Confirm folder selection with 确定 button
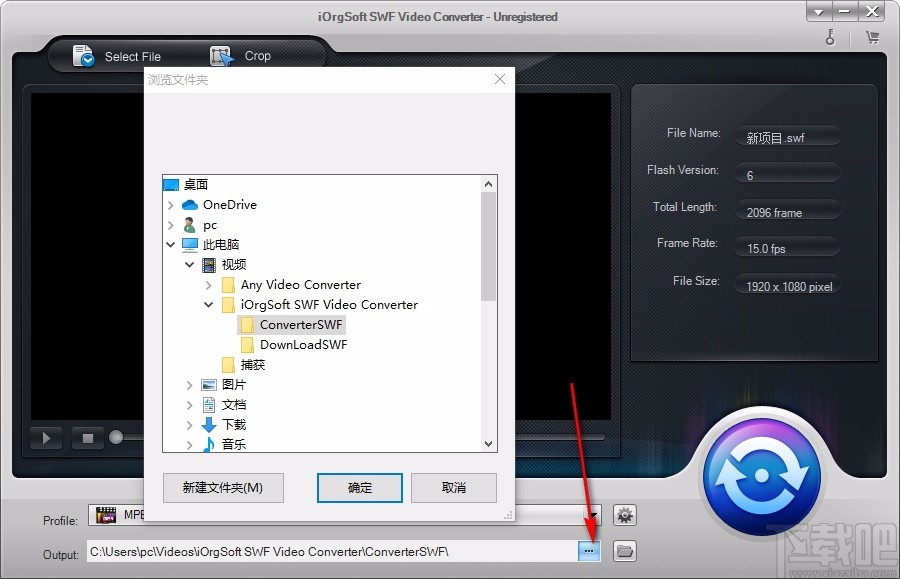 (x=359, y=488)
